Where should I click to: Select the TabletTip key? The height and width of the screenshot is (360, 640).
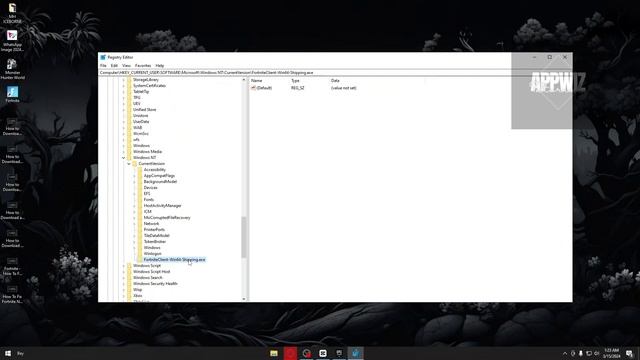[x=141, y=92]
